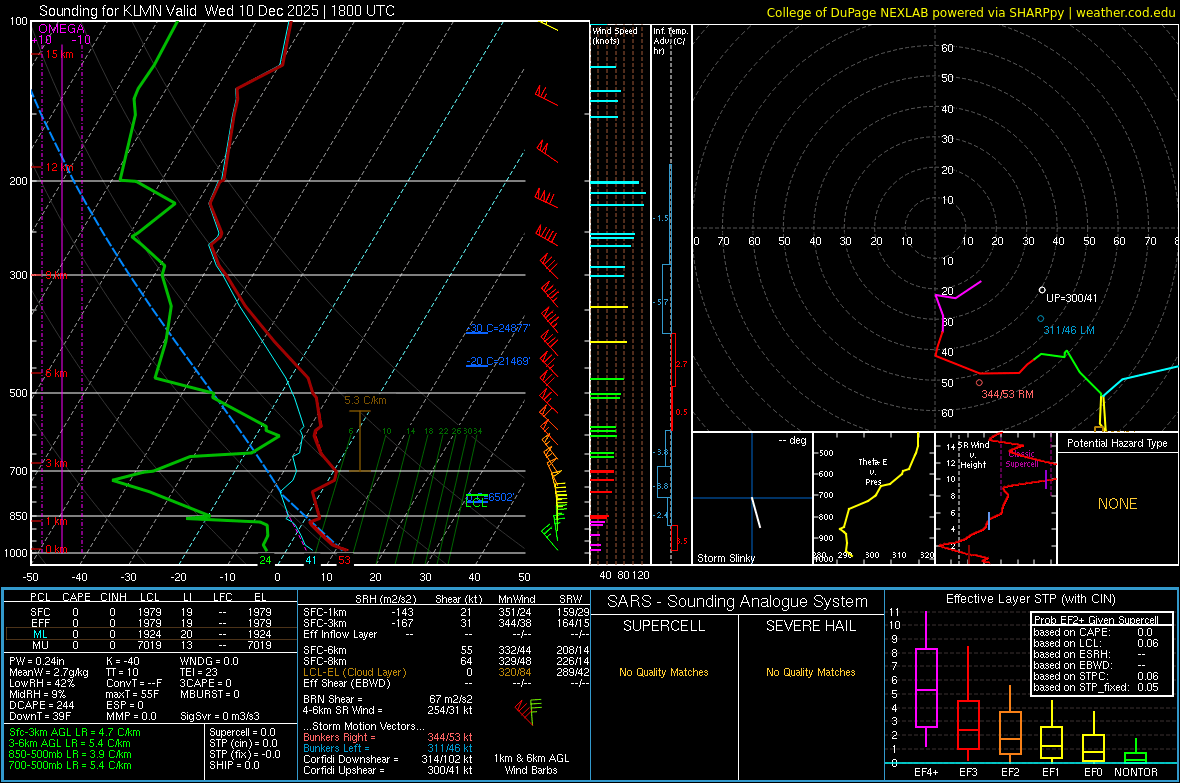Click the surface dewpoint label 24
1180x783 pixels.
tap(265, 560)
